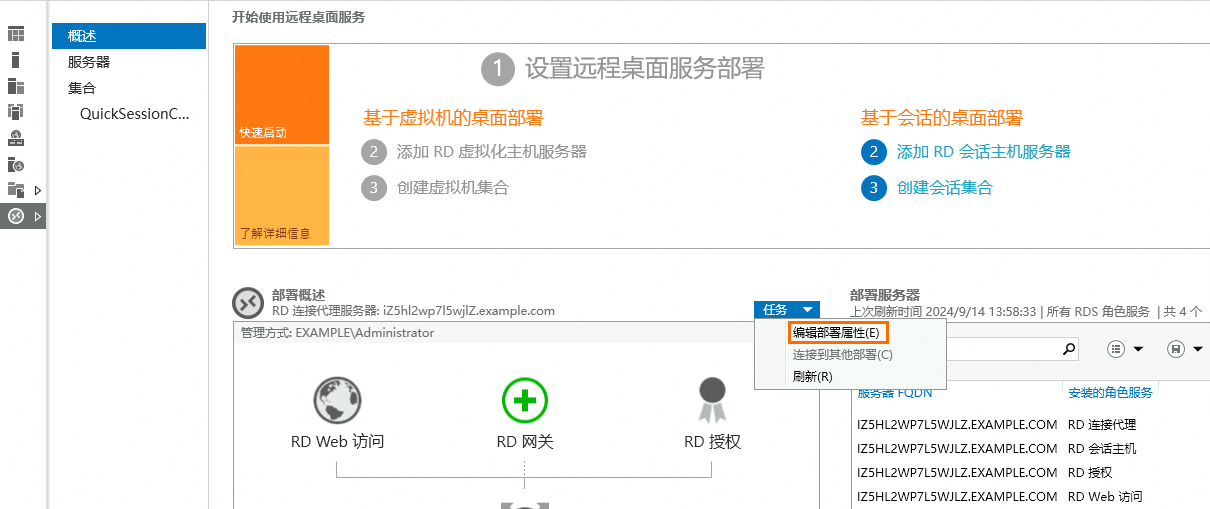The height and width of the screenshot is (509, 1210).
Task: Open the 任务 dropdown button
Action: pos(788,310)
